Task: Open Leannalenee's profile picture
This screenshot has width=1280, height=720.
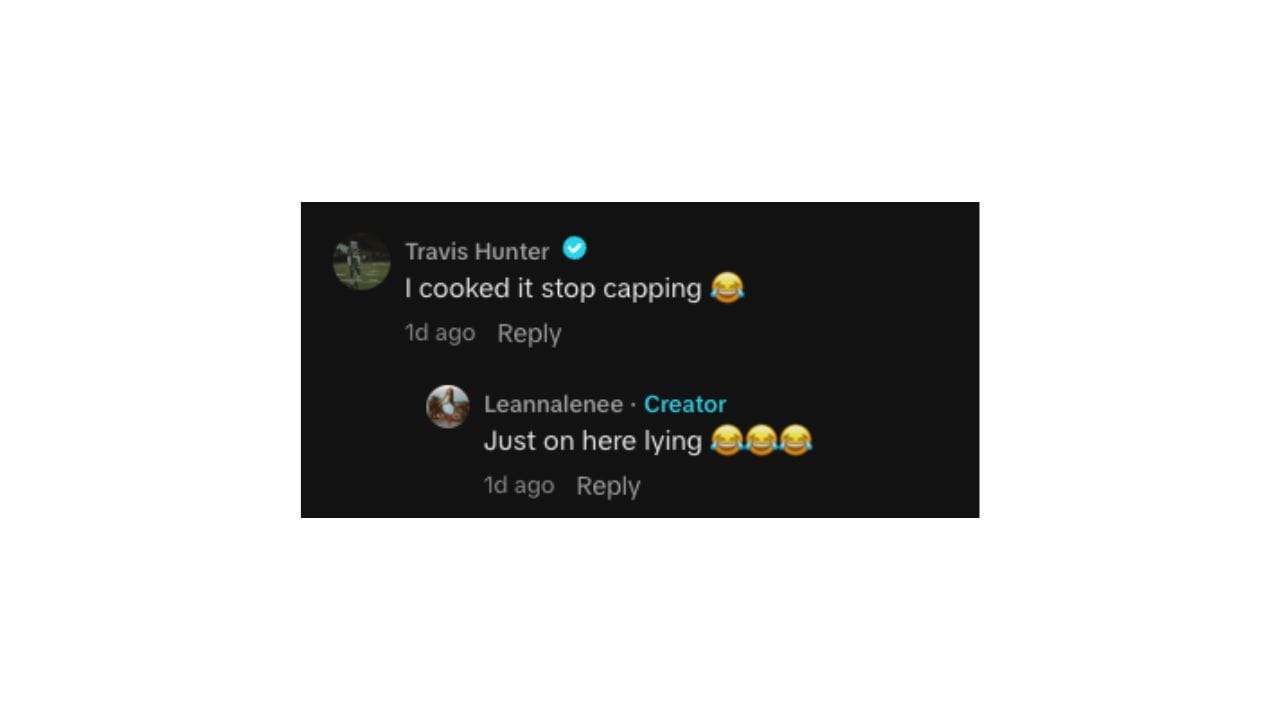Action: (448, 407)
